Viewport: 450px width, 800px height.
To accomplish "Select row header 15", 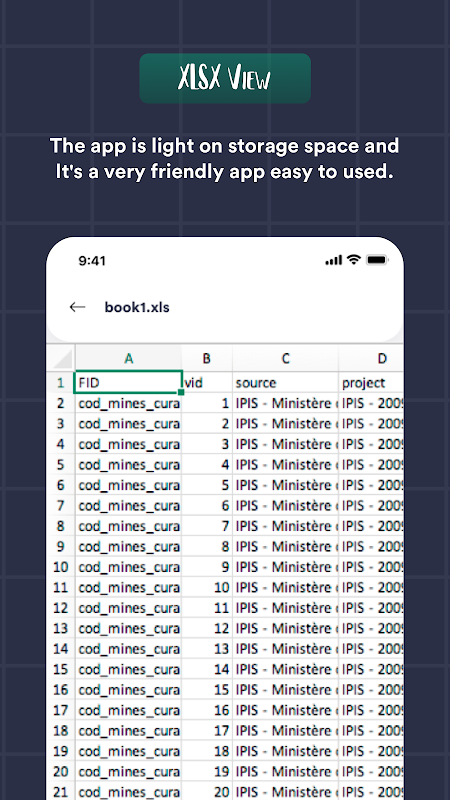I will 61,669.
